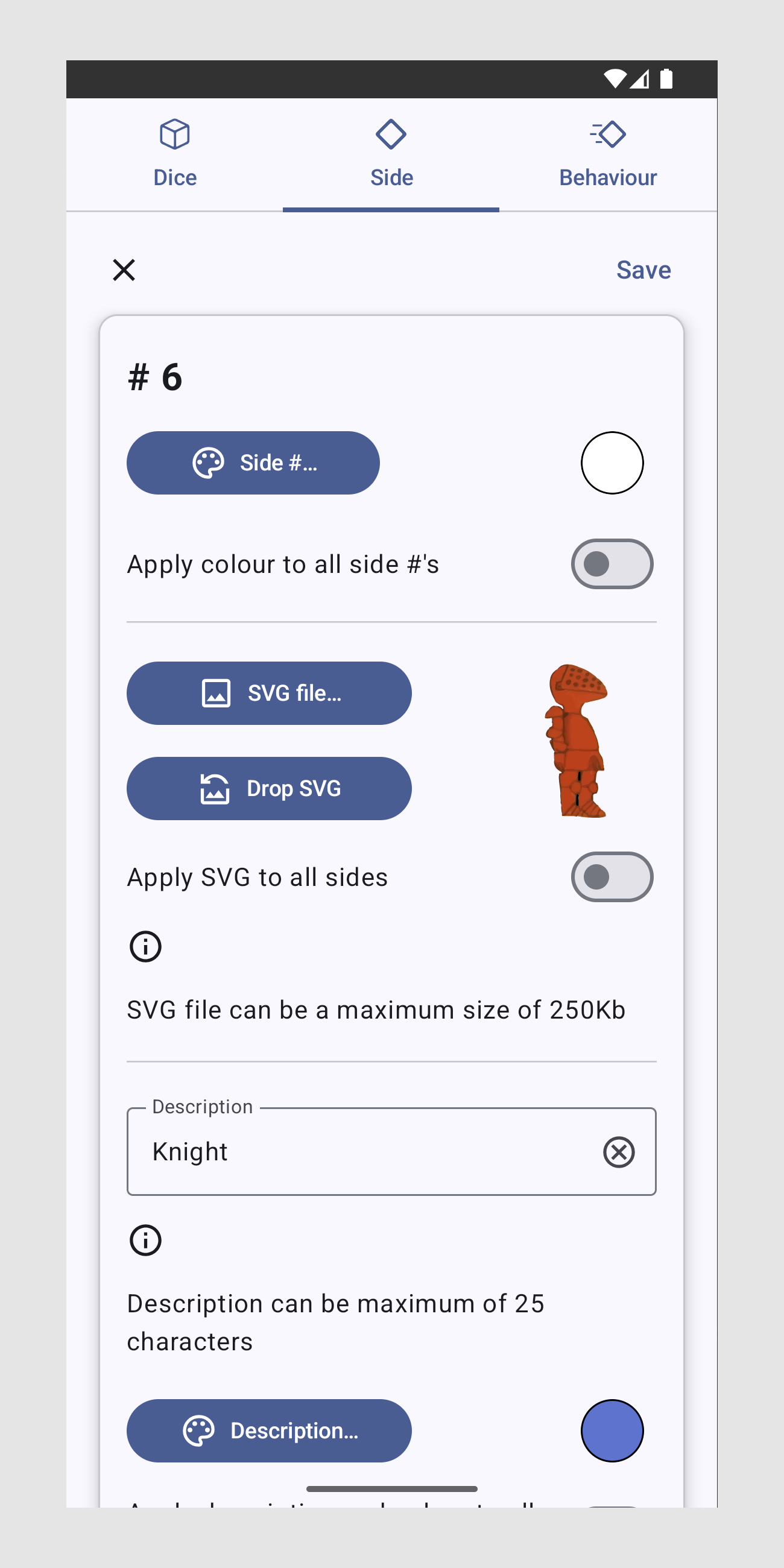
Task: Enable Apply SVG to all sides
Action: point(612,877)
